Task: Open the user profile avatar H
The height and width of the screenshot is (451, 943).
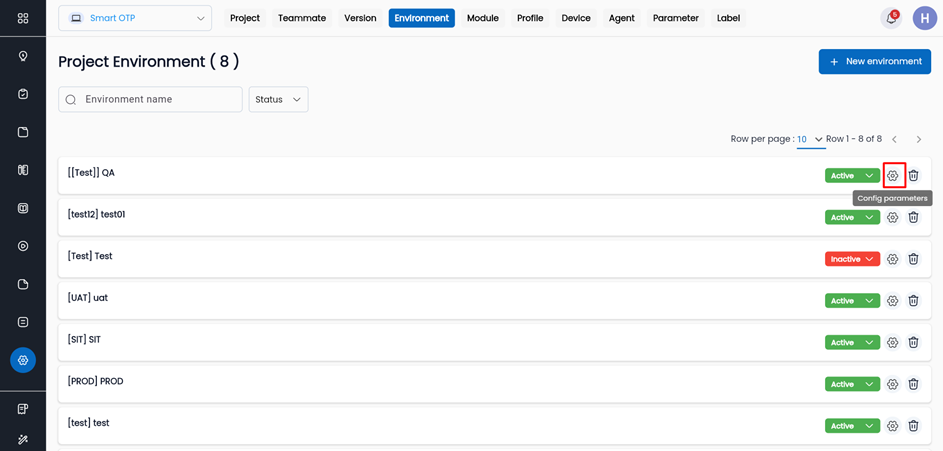Action: (925, 19)
